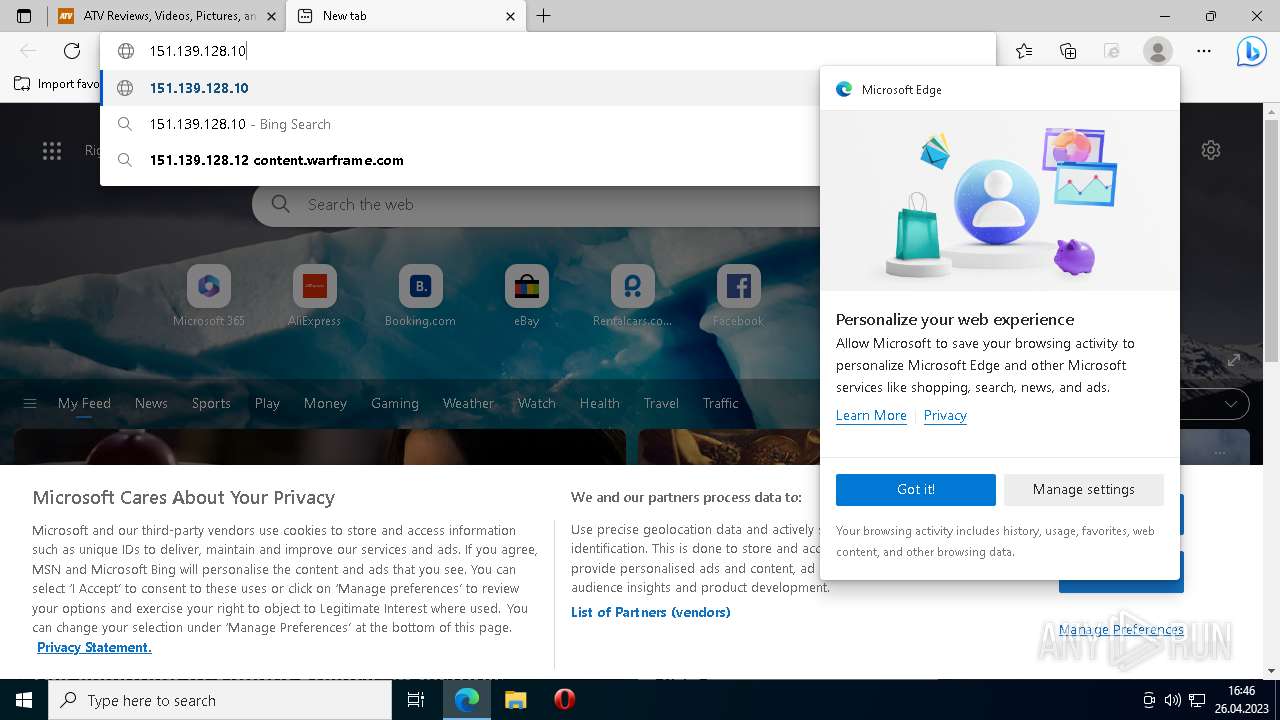Viewport: 1280px width, 720px height.
Task: Open Privacy Statement link
Action: click(94, 647)
